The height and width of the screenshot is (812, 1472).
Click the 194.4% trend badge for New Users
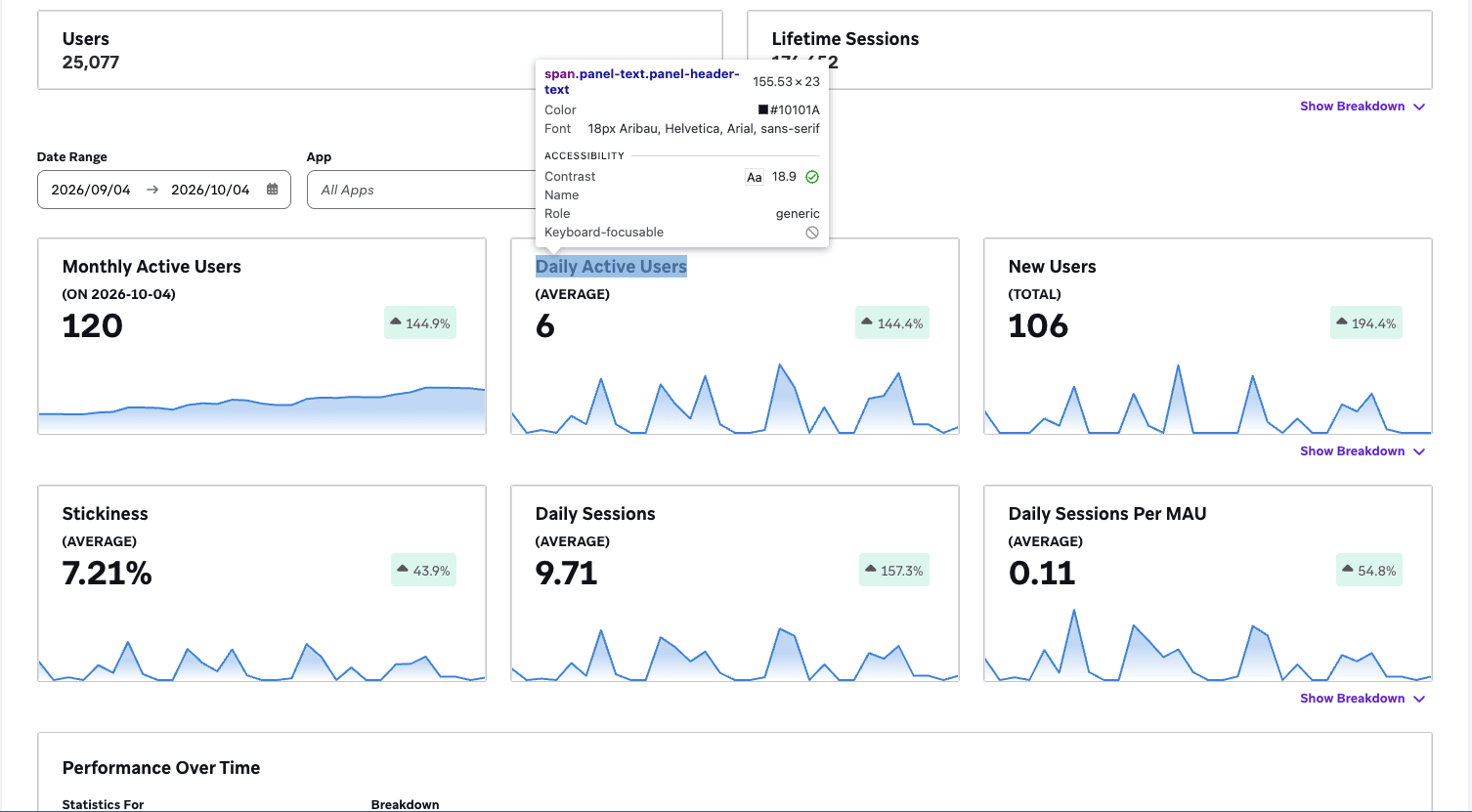pos(1366,323)
